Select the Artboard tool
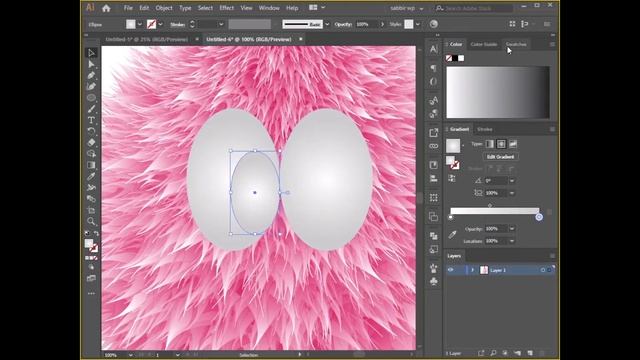Screen dimensions: 640x360 point(91,210)
